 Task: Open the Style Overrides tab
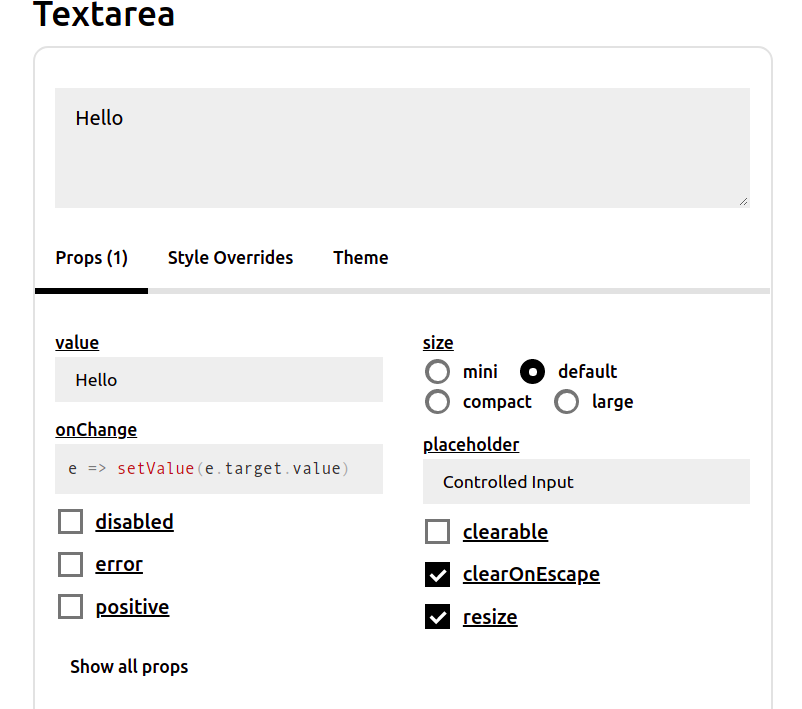coord(230,258)
